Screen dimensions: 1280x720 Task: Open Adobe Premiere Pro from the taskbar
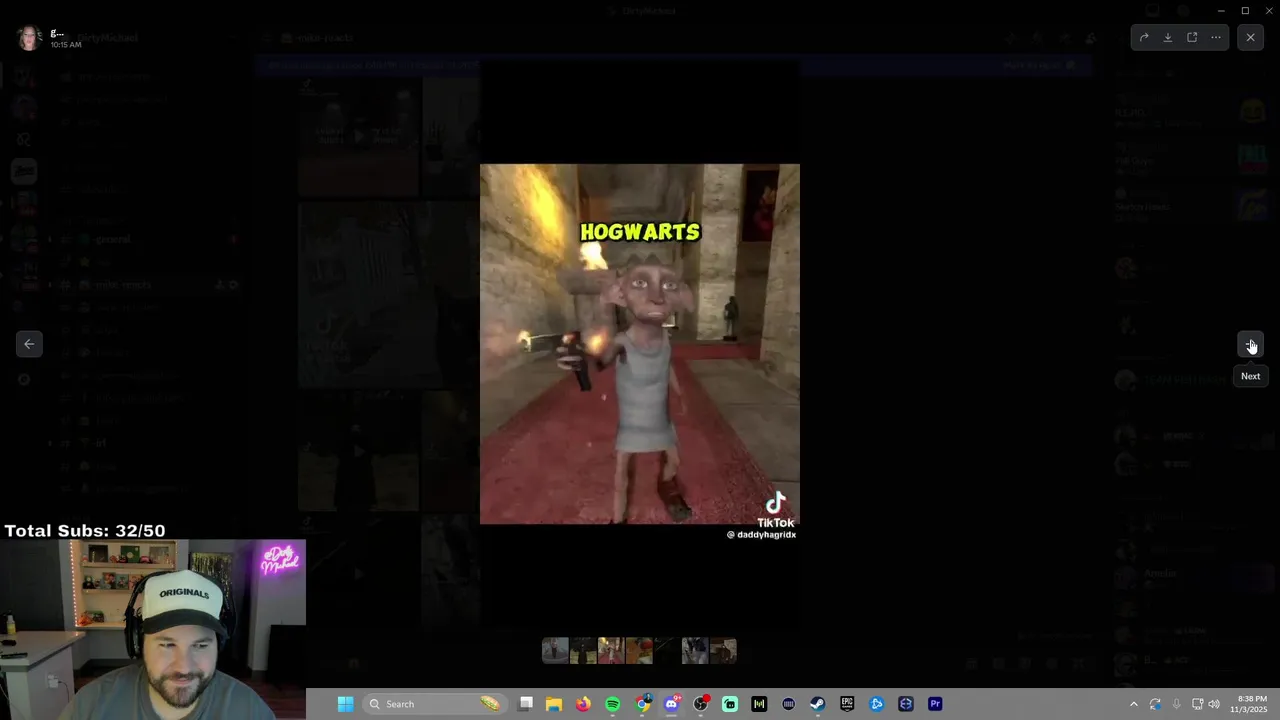pyautogui.click(x=935, y=704)
